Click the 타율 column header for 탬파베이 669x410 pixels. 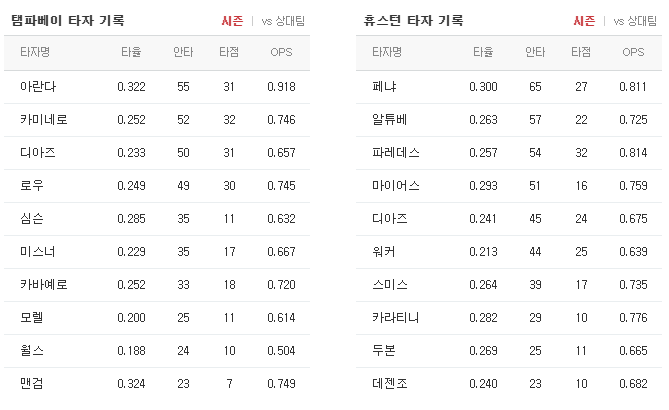pyautogui.click(x=131, y=52)
